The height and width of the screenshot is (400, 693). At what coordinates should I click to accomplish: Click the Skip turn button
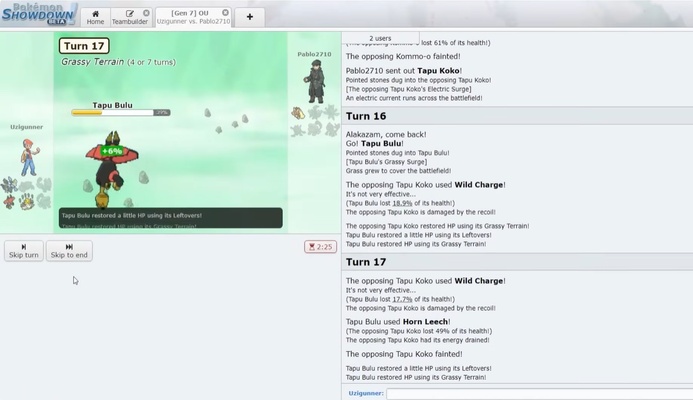click(24, 251)
